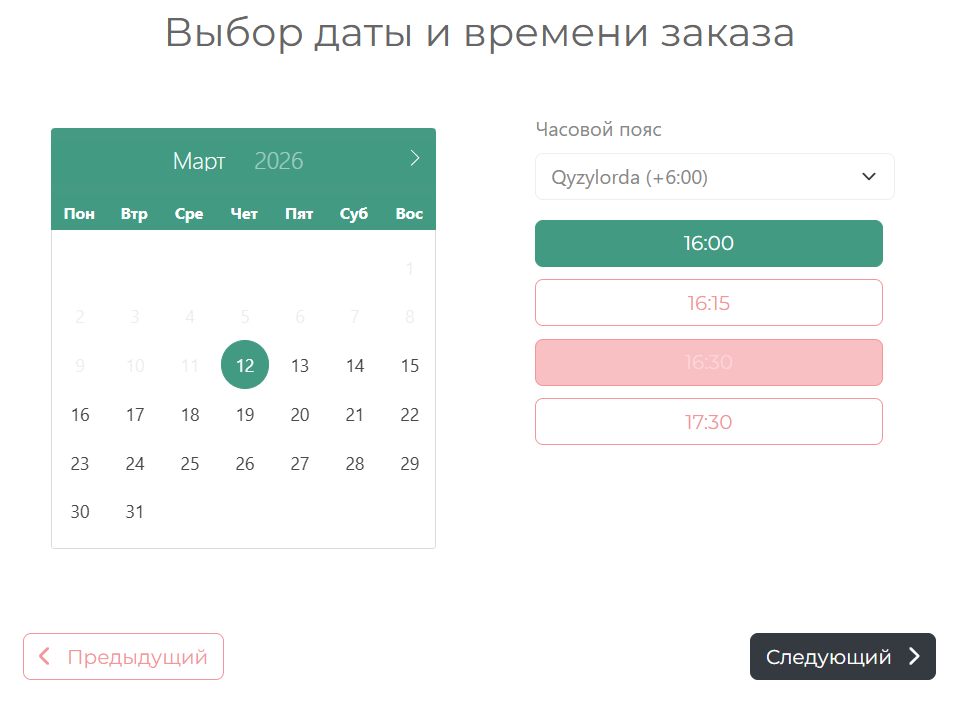959x703 pixels.
Task: Choose the 16:15 time slot
Action: coord(708,303)
